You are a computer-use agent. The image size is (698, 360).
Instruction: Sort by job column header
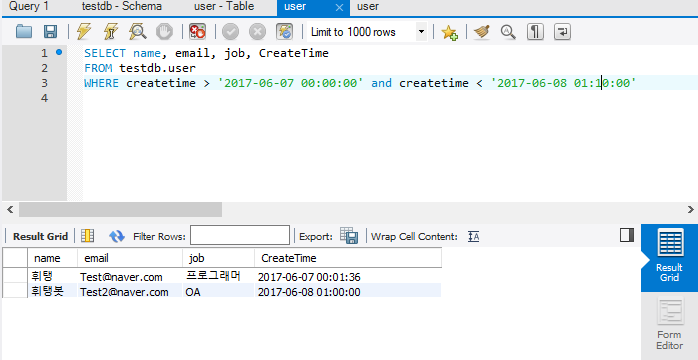(219, 258)
